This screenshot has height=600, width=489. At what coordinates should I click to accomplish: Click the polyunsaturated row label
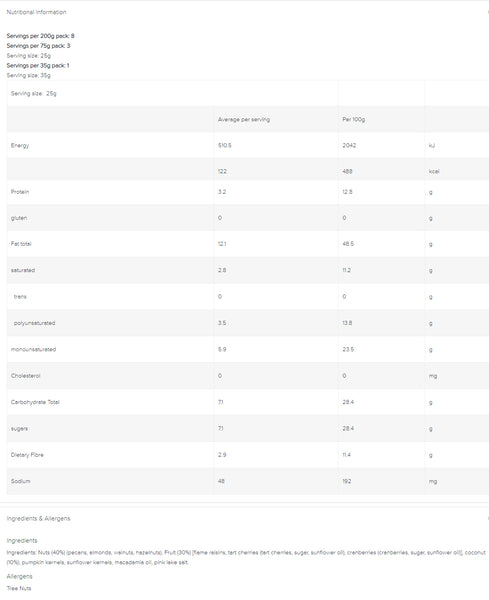click(34, 323)
